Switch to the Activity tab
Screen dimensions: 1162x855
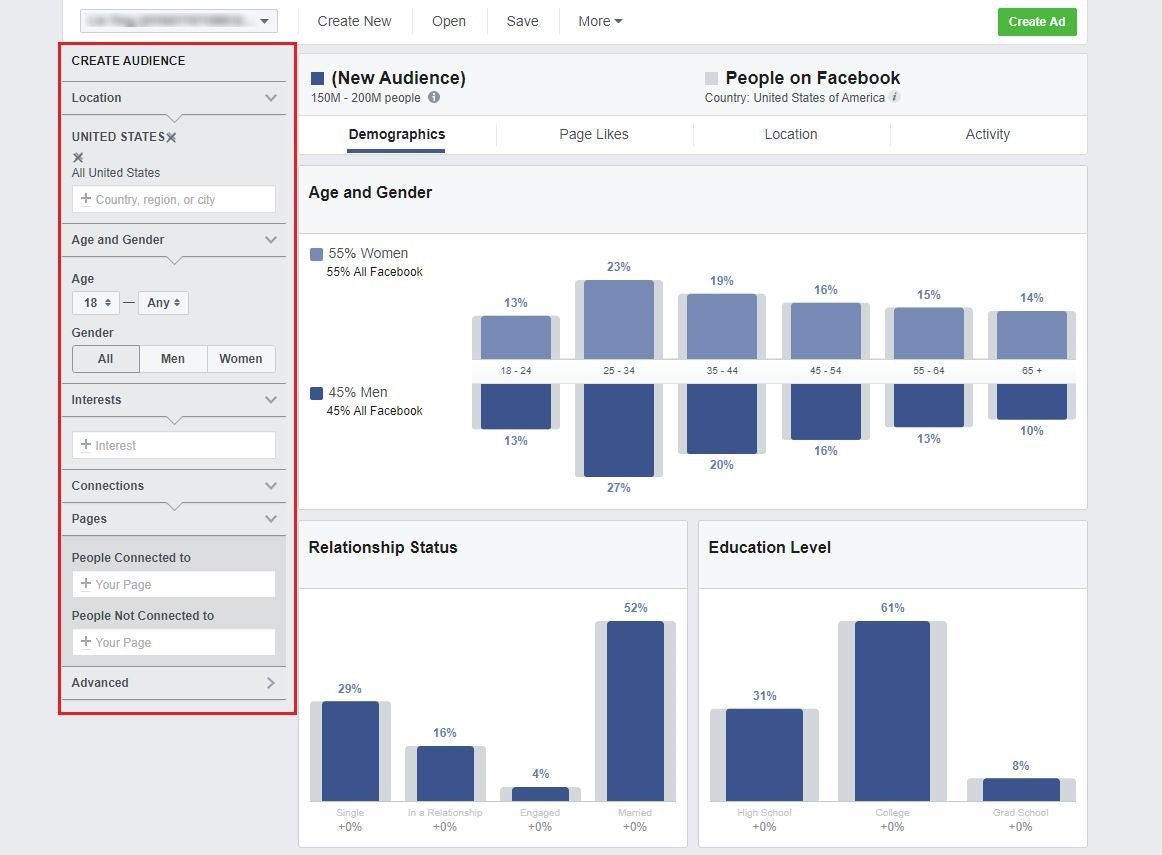[987, 134]
